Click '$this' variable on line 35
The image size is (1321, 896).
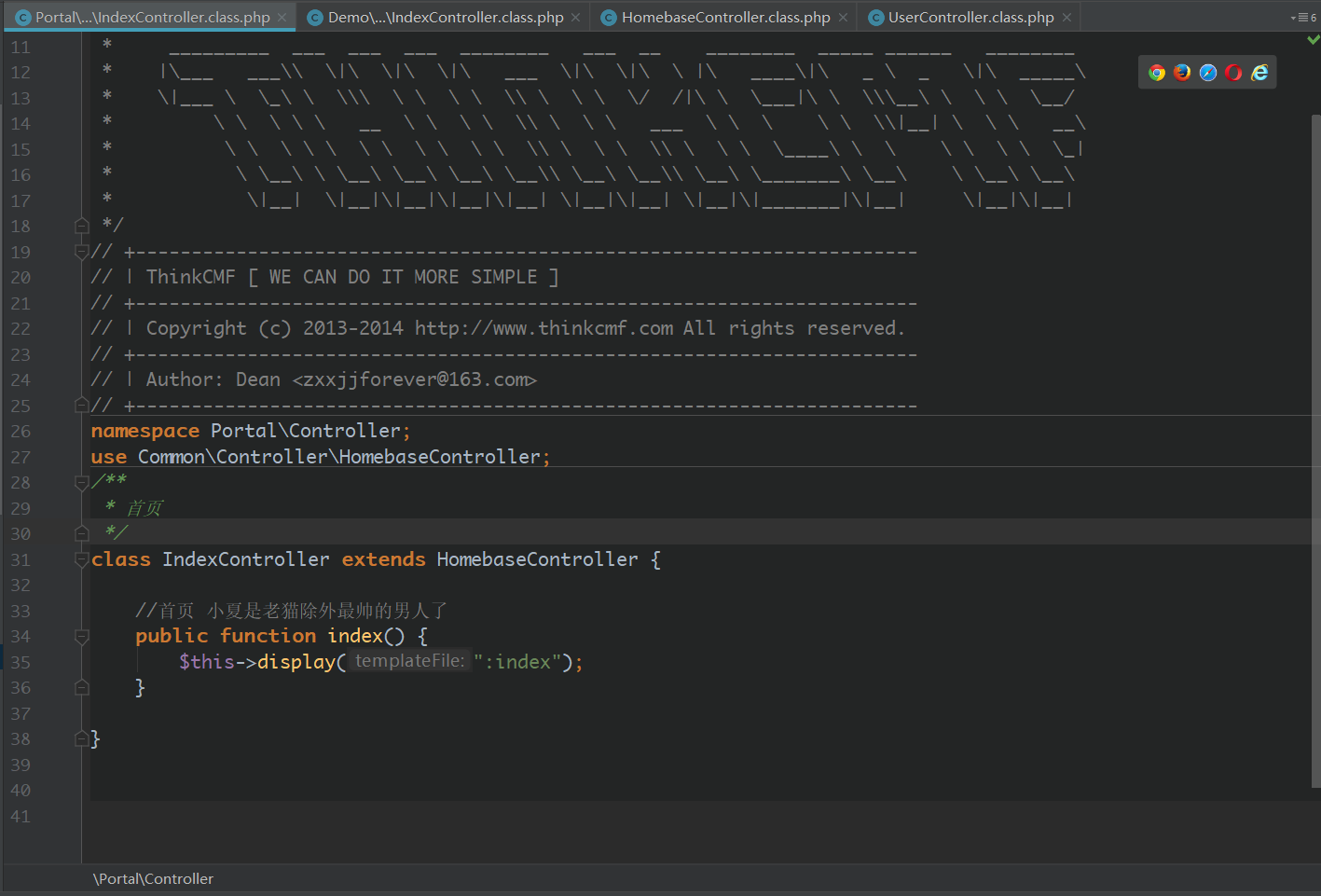(207, 662)
